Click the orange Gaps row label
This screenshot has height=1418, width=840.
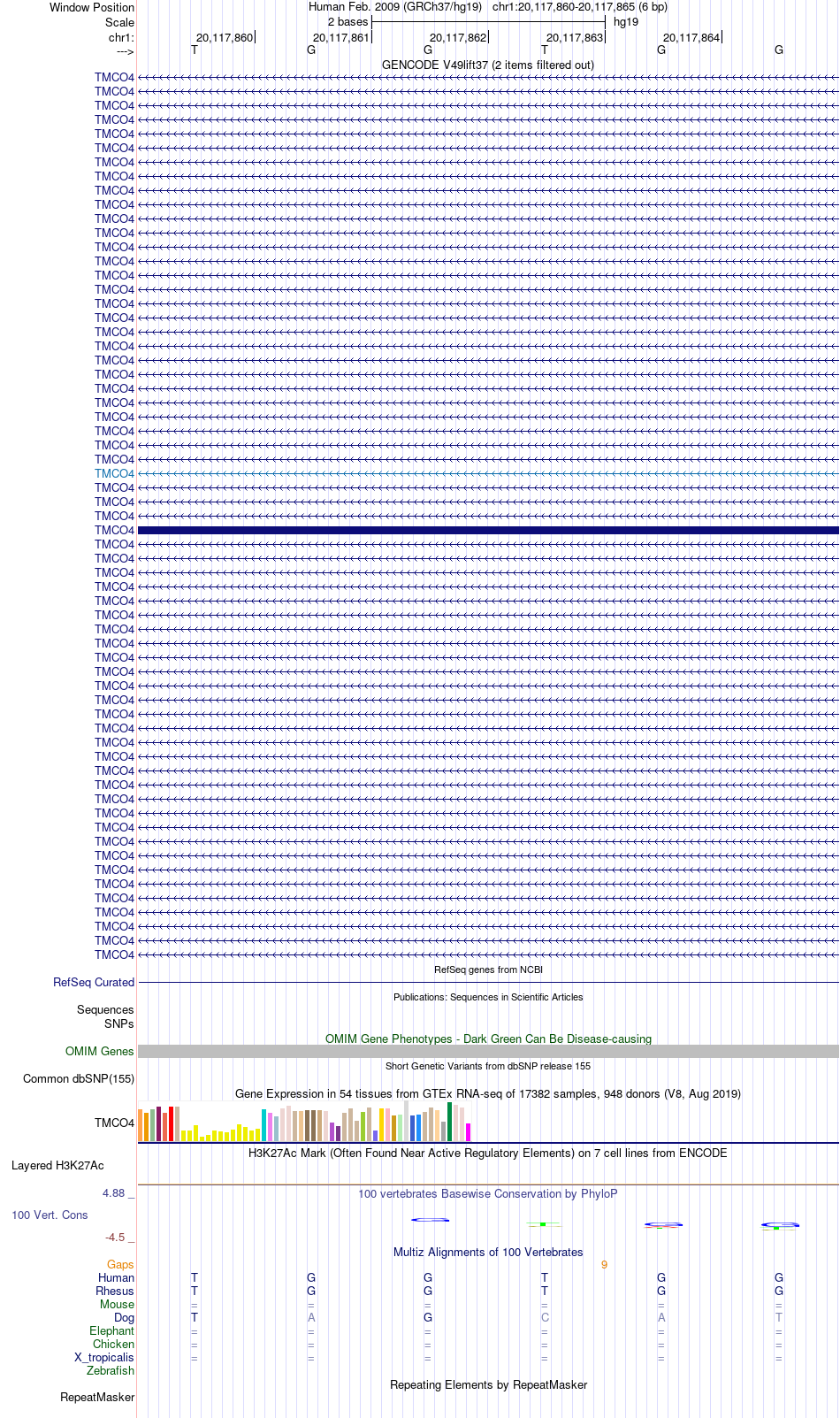click(120, 1264)
